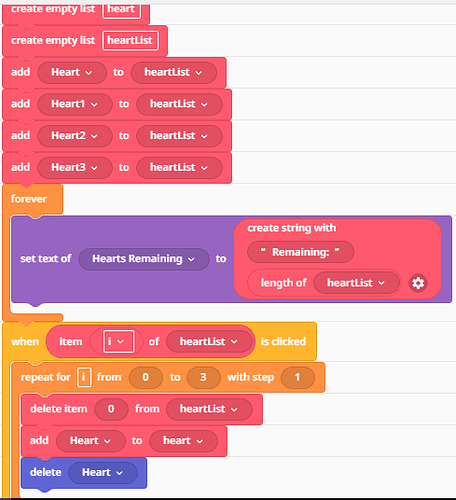Open the heart list dropdown in the last add block
The width and height of the screenshot is (456, 500).
183,441
